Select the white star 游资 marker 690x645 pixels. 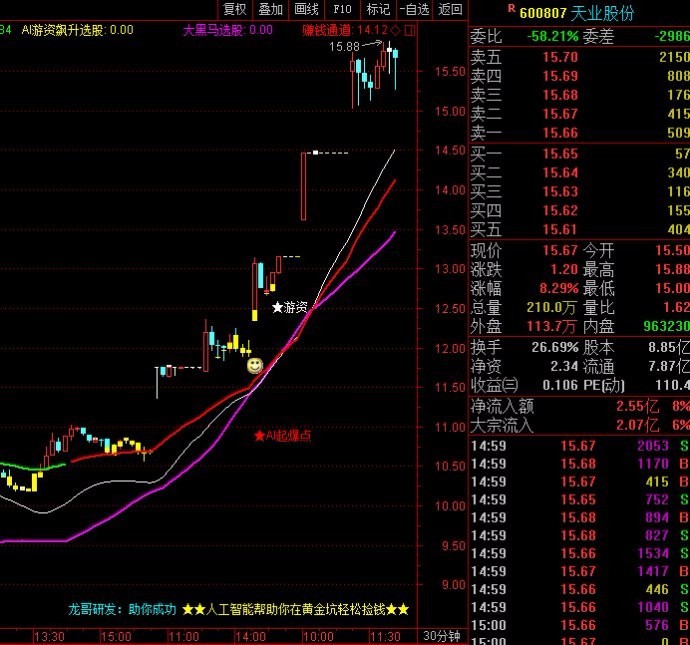(290, 307)
